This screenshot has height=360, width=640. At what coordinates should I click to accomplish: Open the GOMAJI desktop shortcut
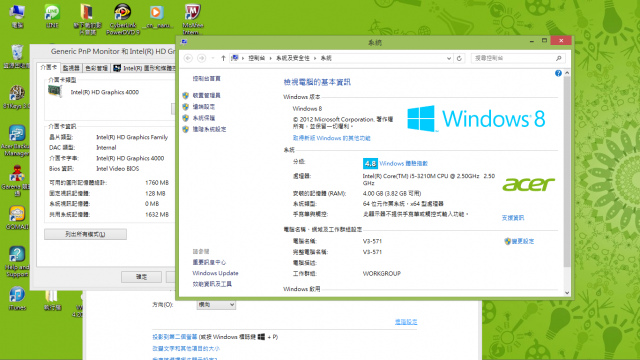(17, 218)
